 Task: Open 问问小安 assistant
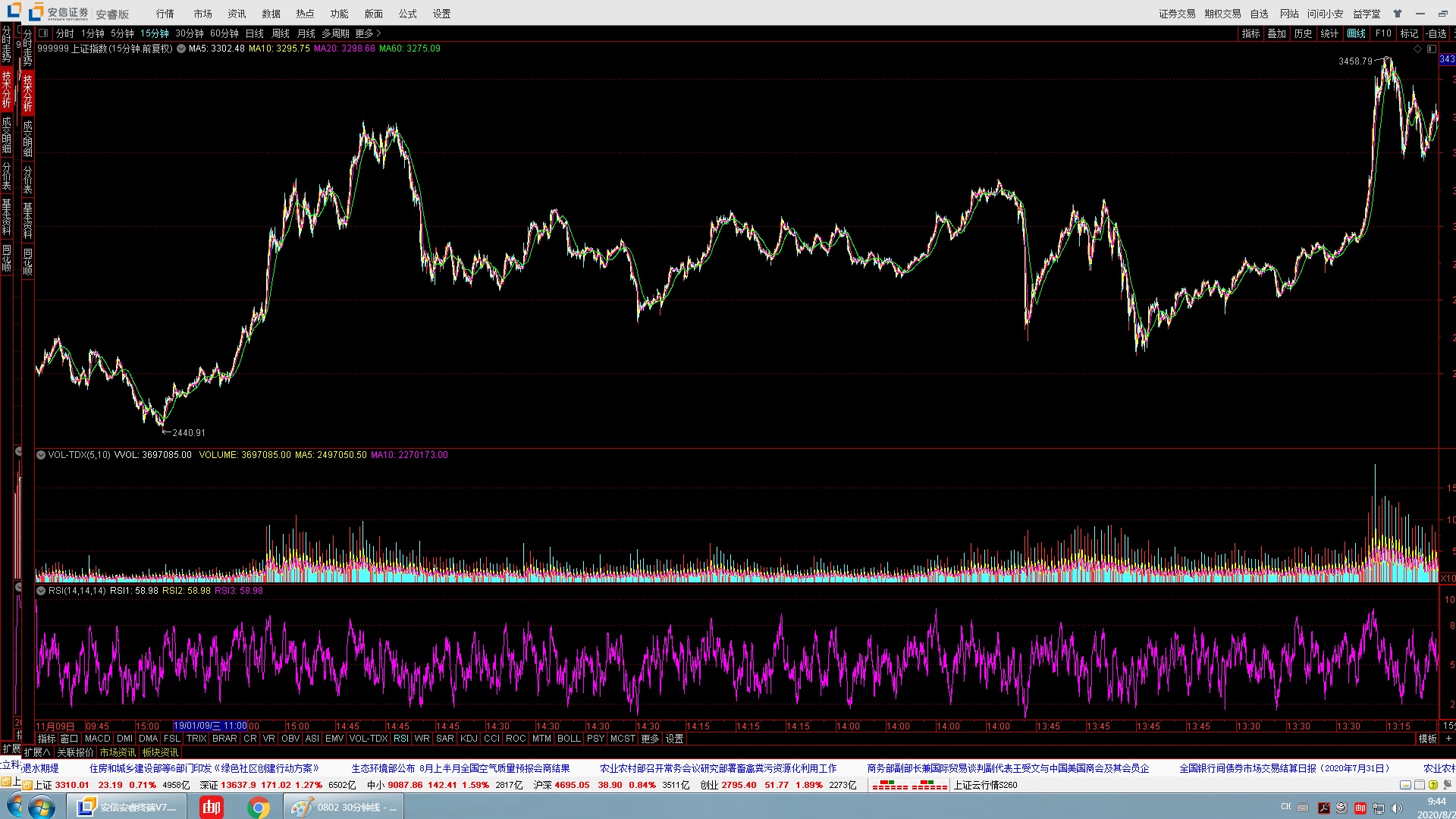(1325, 14)
